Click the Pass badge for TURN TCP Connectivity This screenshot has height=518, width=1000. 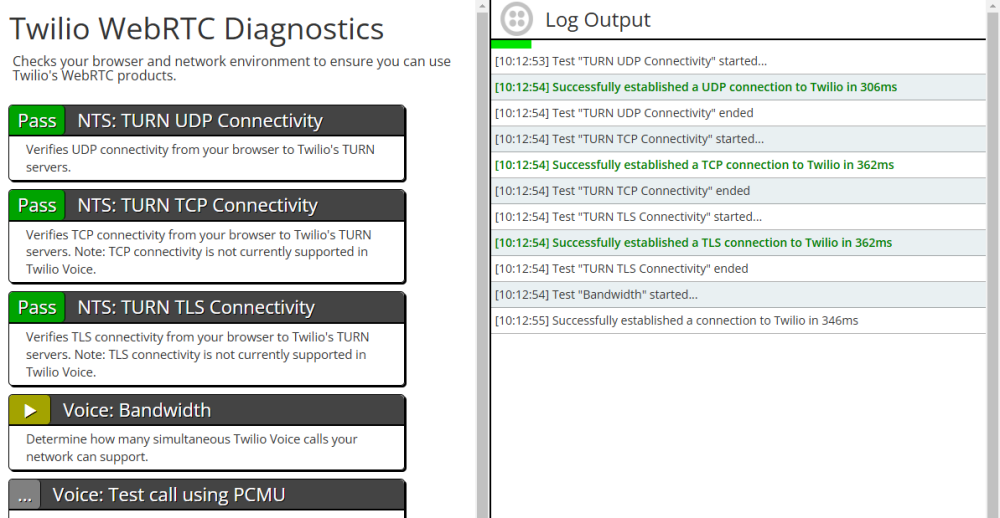37,205
